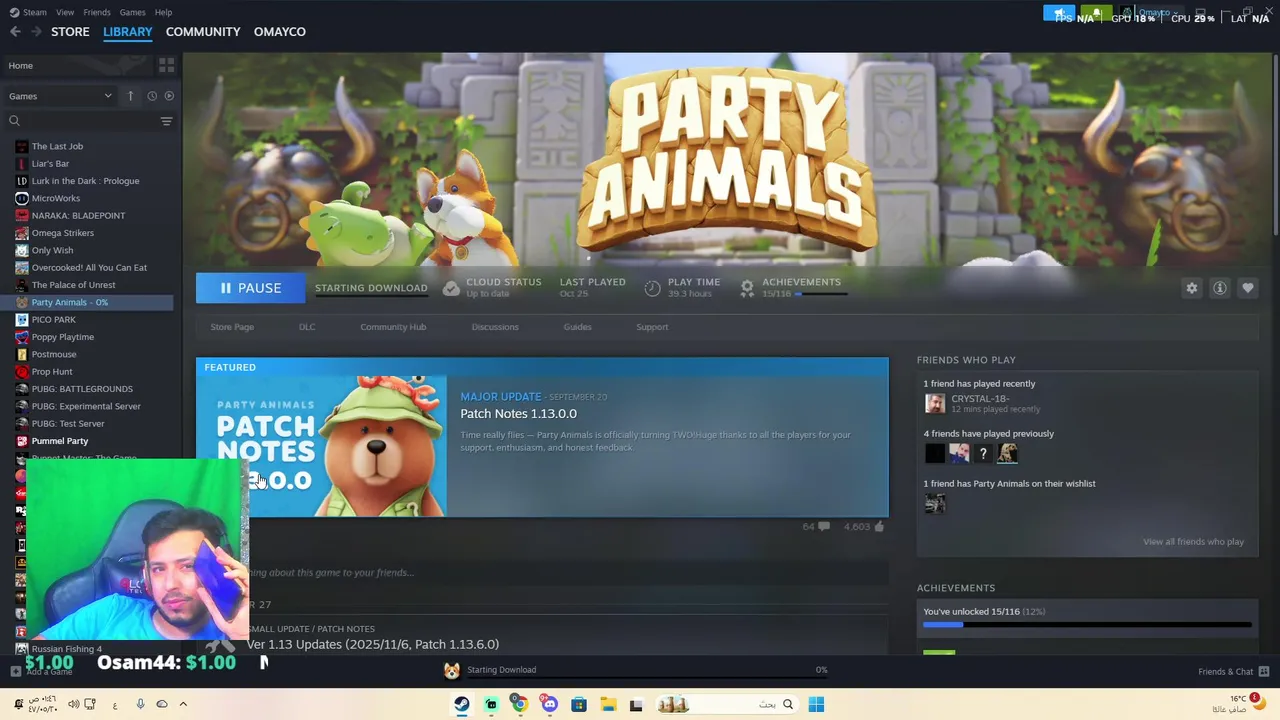Select PUBG: BATTLEGROUNDS in library
Image resolution: width=1280 pixels, height=720 pixels.
coord(82,389)
